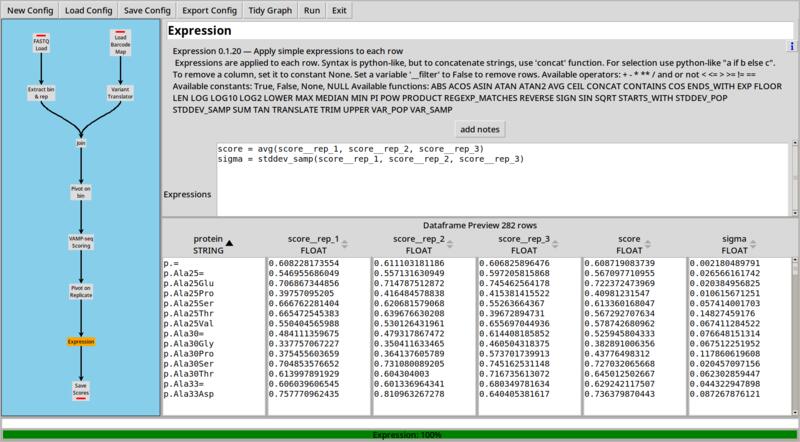Run the pipeline with Run button
This screenshot has height=442, width=800.
pos(312,11)
